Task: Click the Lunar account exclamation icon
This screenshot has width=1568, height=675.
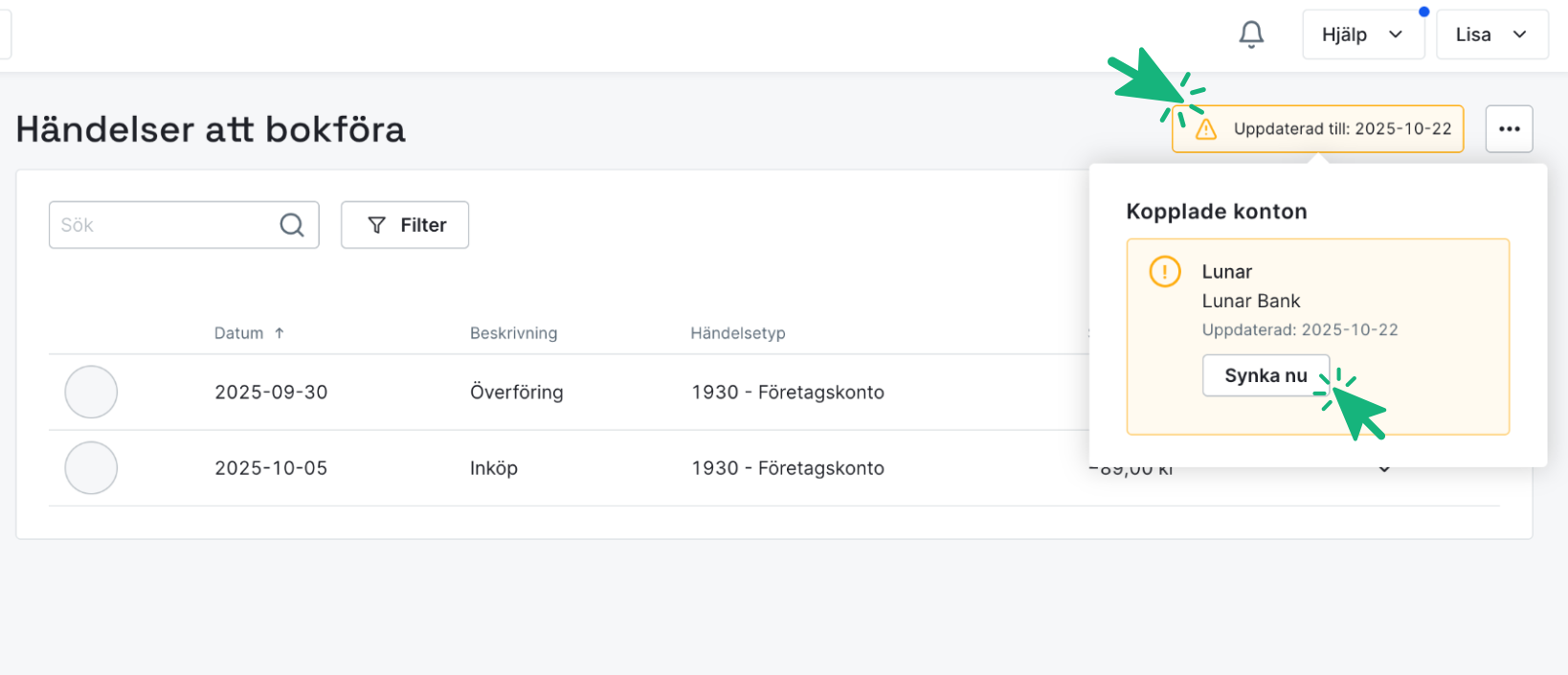Action: [1164, 272]
